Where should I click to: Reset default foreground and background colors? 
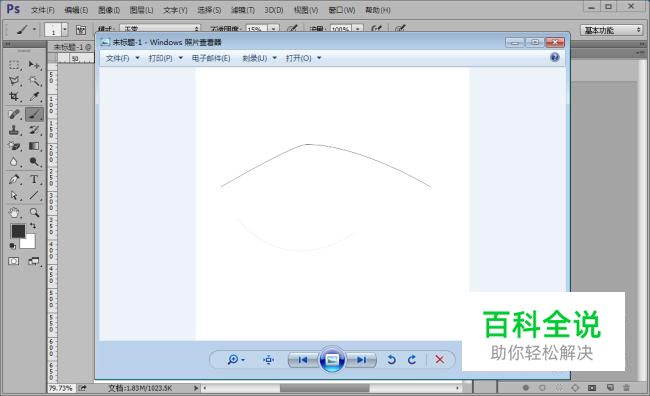click(x=13, y=246)
